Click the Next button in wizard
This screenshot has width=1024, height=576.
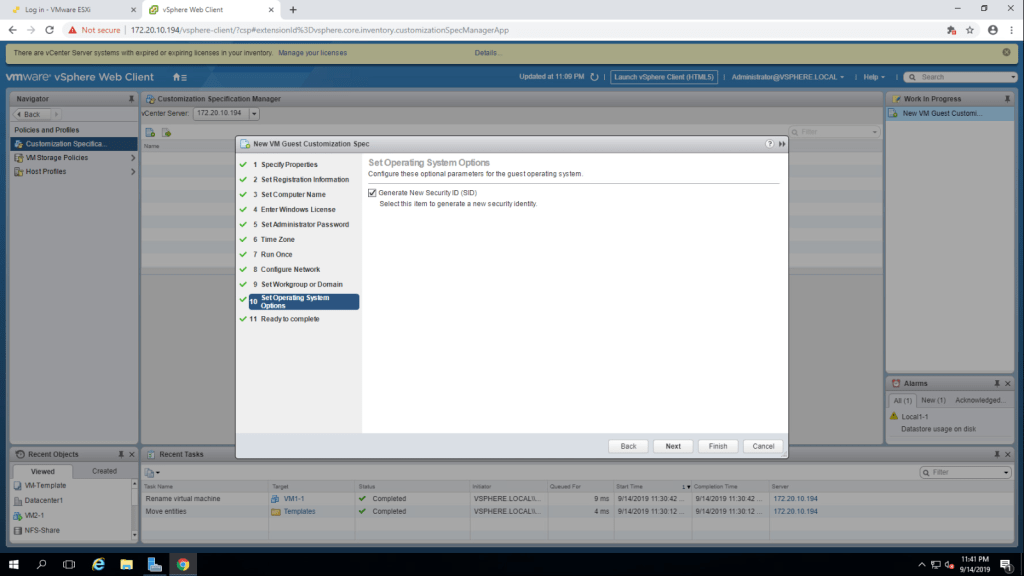click(x=673, y=446)
